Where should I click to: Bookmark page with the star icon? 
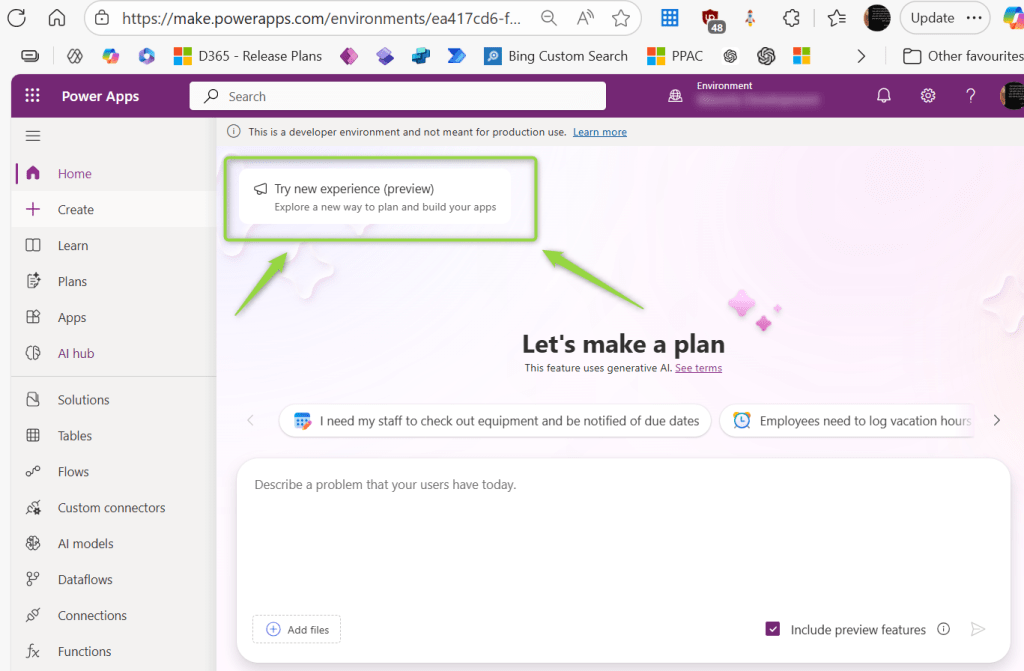(x=621, y=18)
